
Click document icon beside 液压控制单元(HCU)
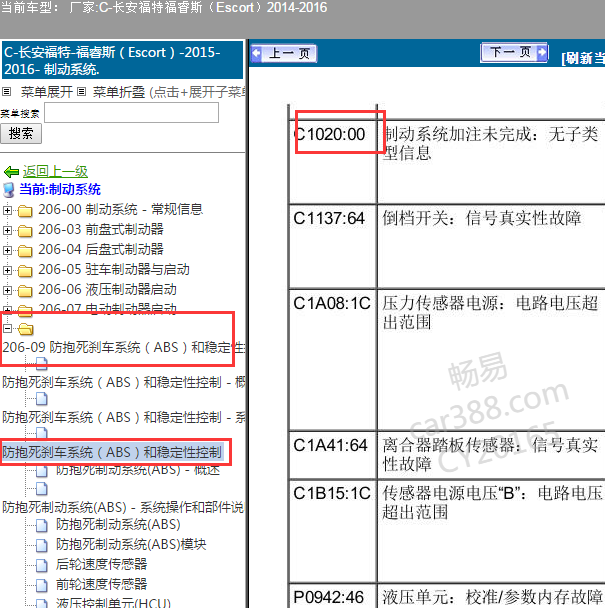[42, 603]
